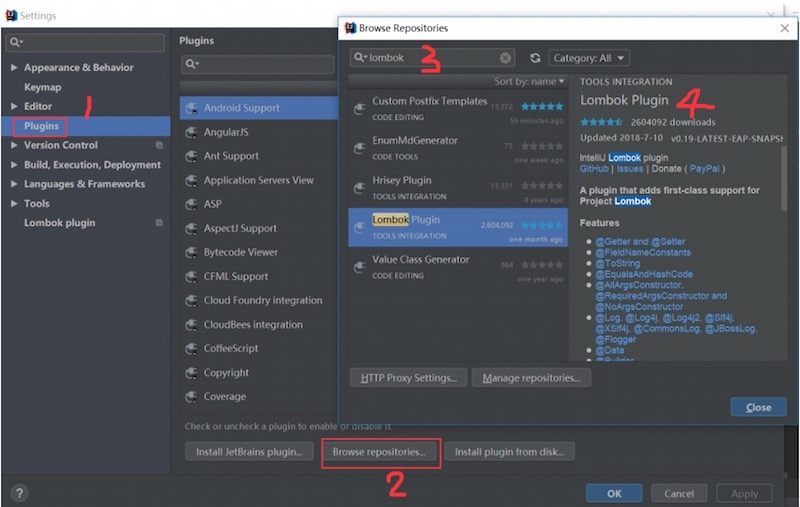Click the search magnifier in Browse Repositories
This screenshot has height=507, width=800.
[360, 58]
